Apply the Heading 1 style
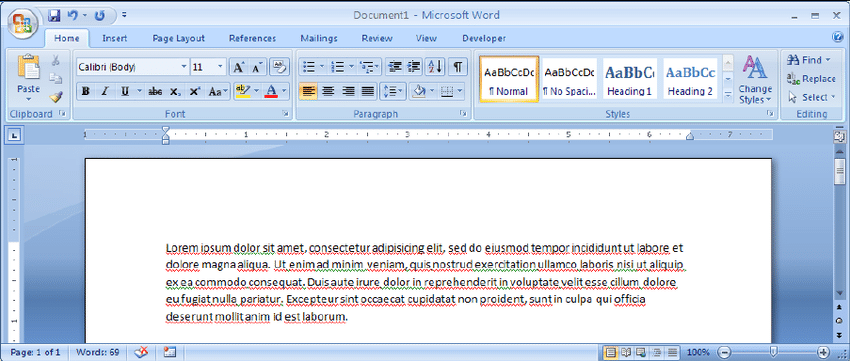The width and height of the screenshot is (850, 361). click(629, 79)
